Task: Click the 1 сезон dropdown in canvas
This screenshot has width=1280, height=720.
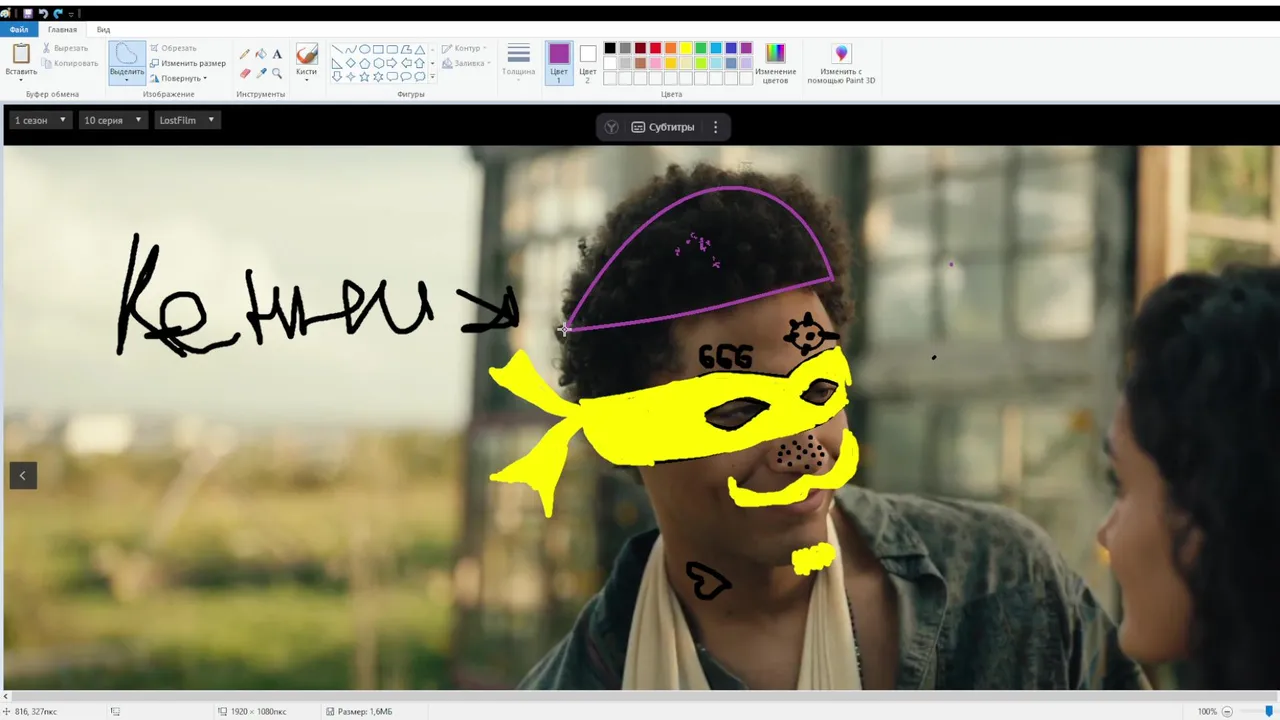Action: [40, 120]
